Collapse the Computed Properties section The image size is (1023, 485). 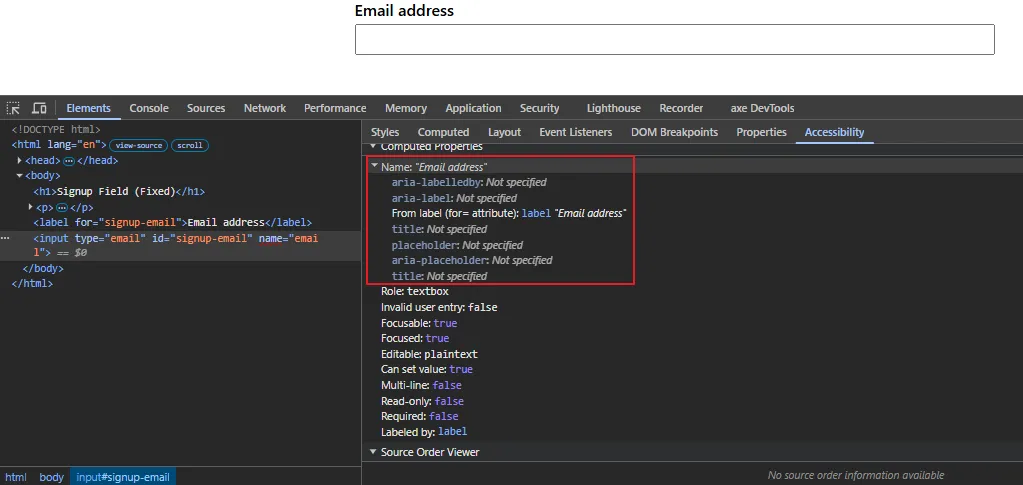(373, 146)
